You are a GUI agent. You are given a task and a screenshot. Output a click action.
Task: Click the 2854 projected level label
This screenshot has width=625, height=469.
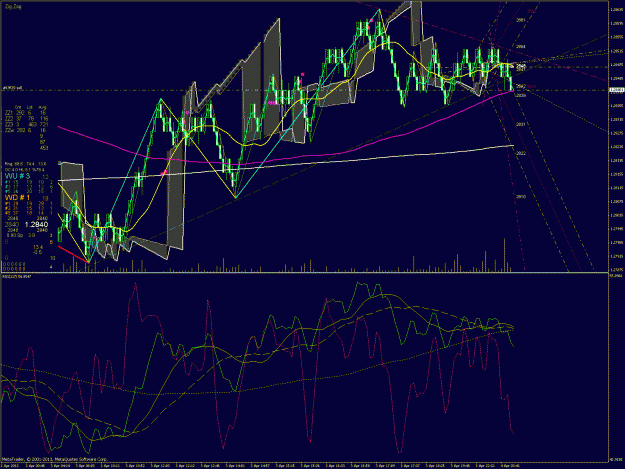[521, 47]
